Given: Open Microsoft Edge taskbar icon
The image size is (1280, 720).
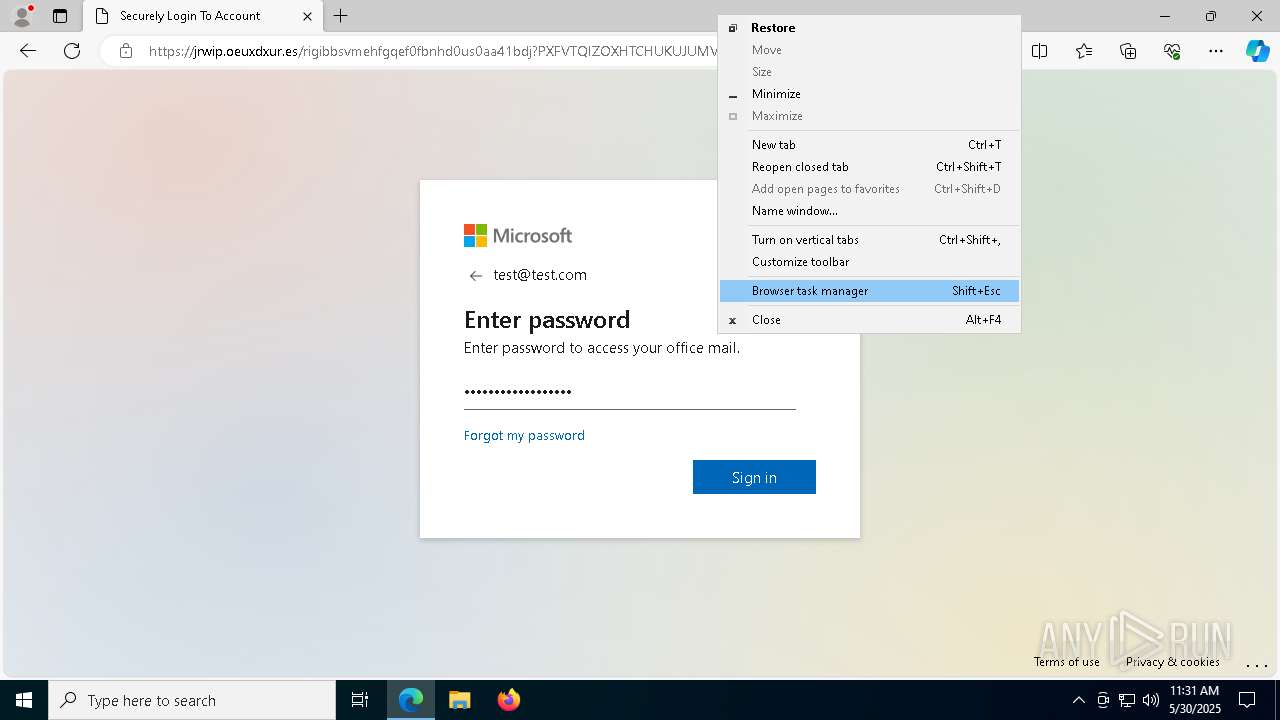Looking at the screenshot, I should pos(411,700).
